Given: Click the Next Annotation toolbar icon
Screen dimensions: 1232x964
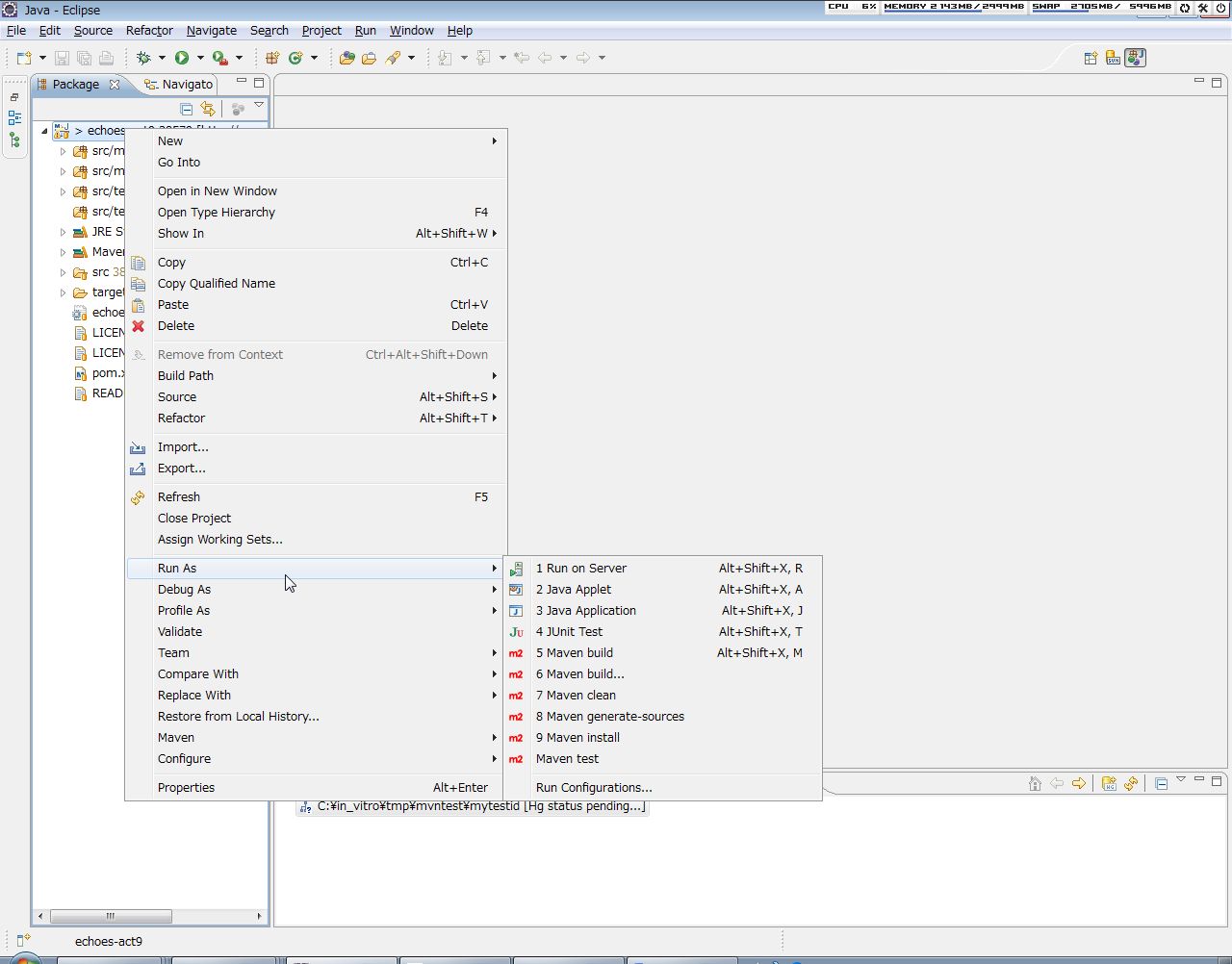Looking at the screenshot, I should pyautogui.click(x=445, y=58).
